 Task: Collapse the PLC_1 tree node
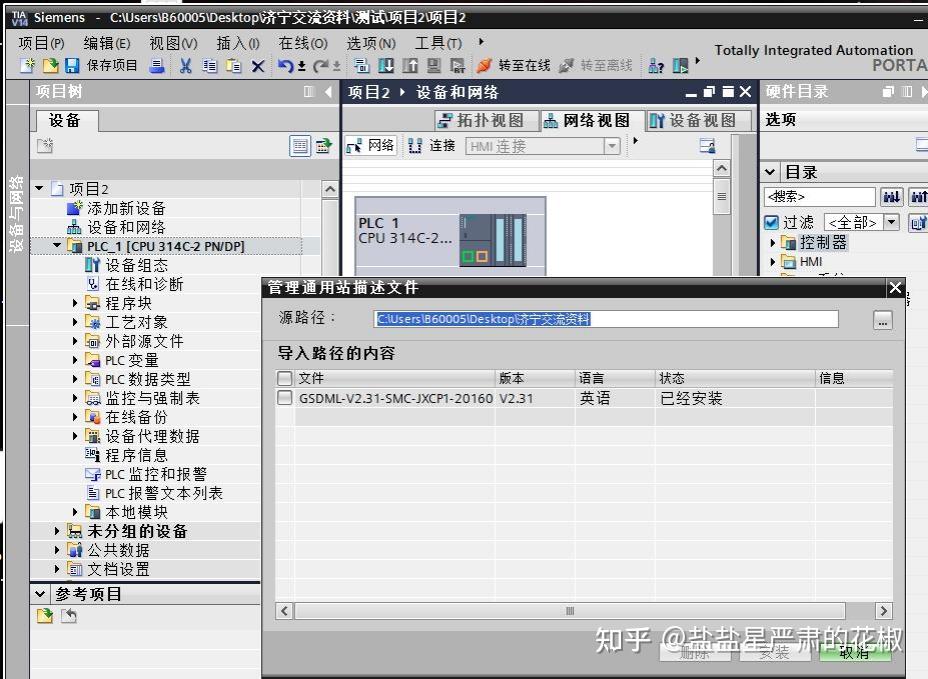pyautogui.click(x=56, y=245)
